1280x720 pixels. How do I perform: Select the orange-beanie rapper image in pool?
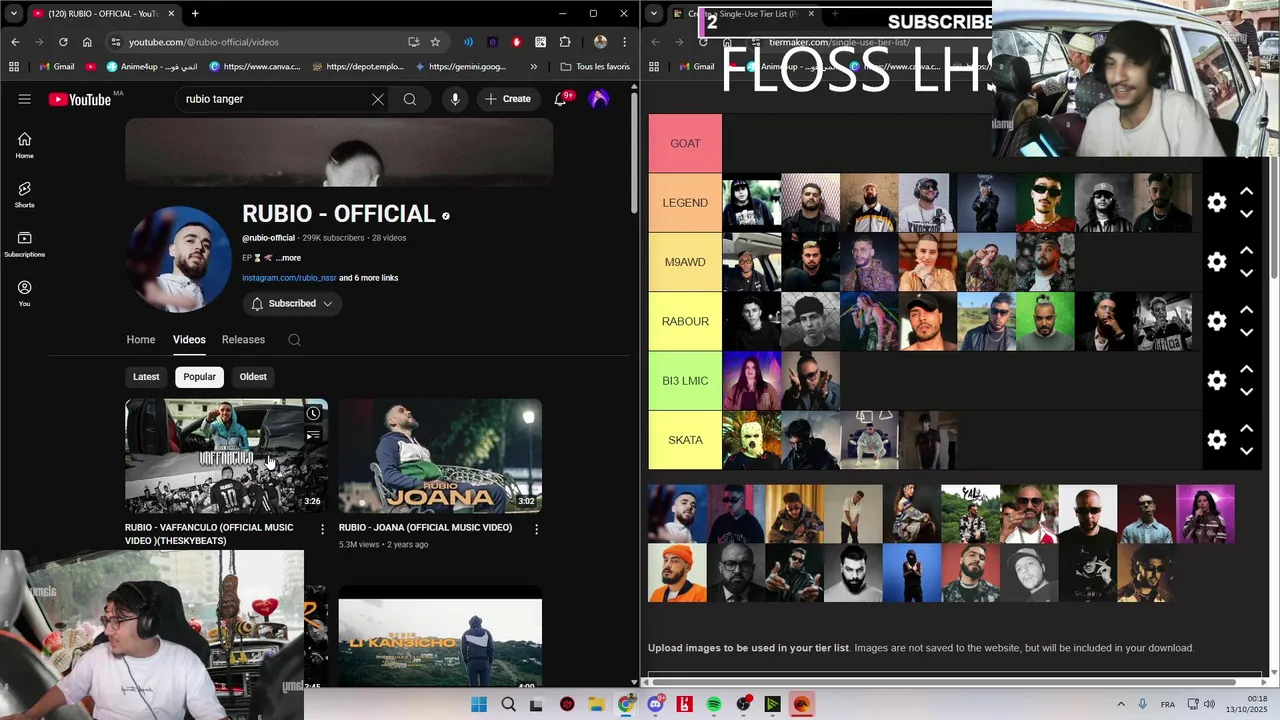677,573
